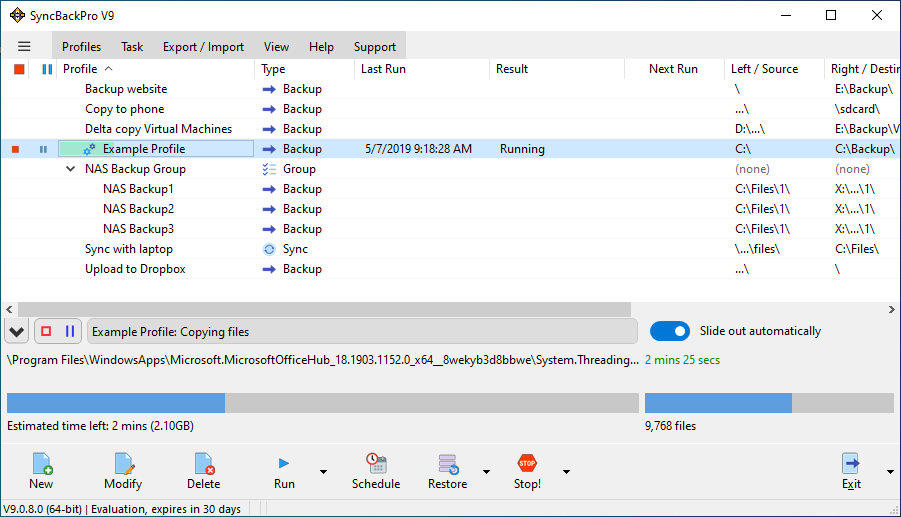Click the Restore button
This screenshot has height=517, width=901.
pos(447,471)
